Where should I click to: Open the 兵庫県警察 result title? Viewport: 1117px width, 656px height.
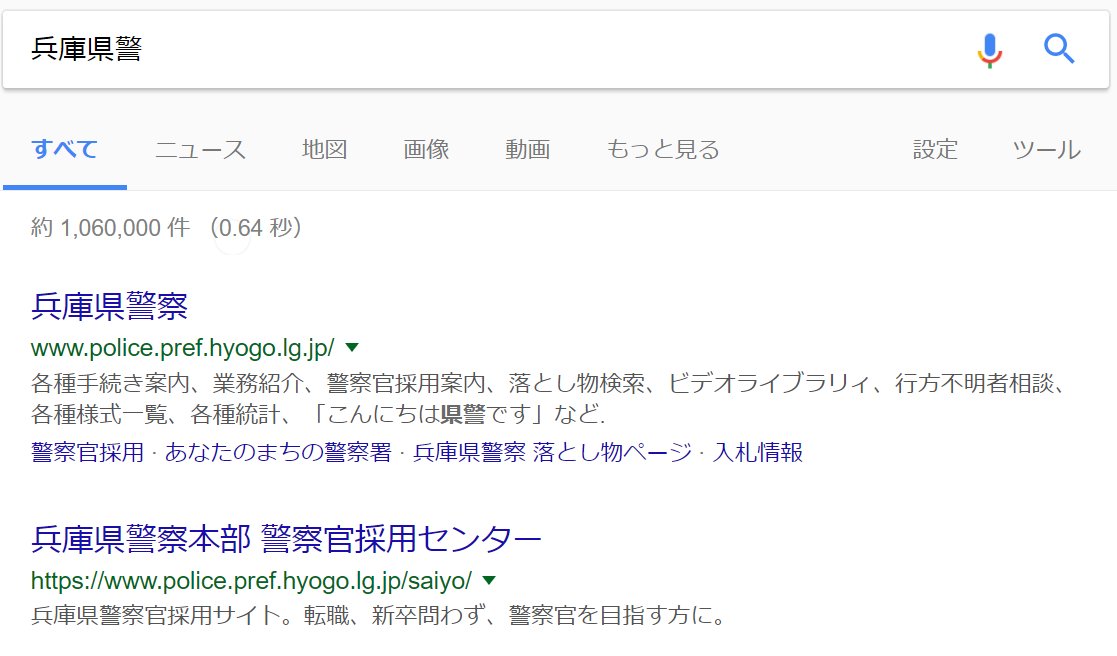110,306
